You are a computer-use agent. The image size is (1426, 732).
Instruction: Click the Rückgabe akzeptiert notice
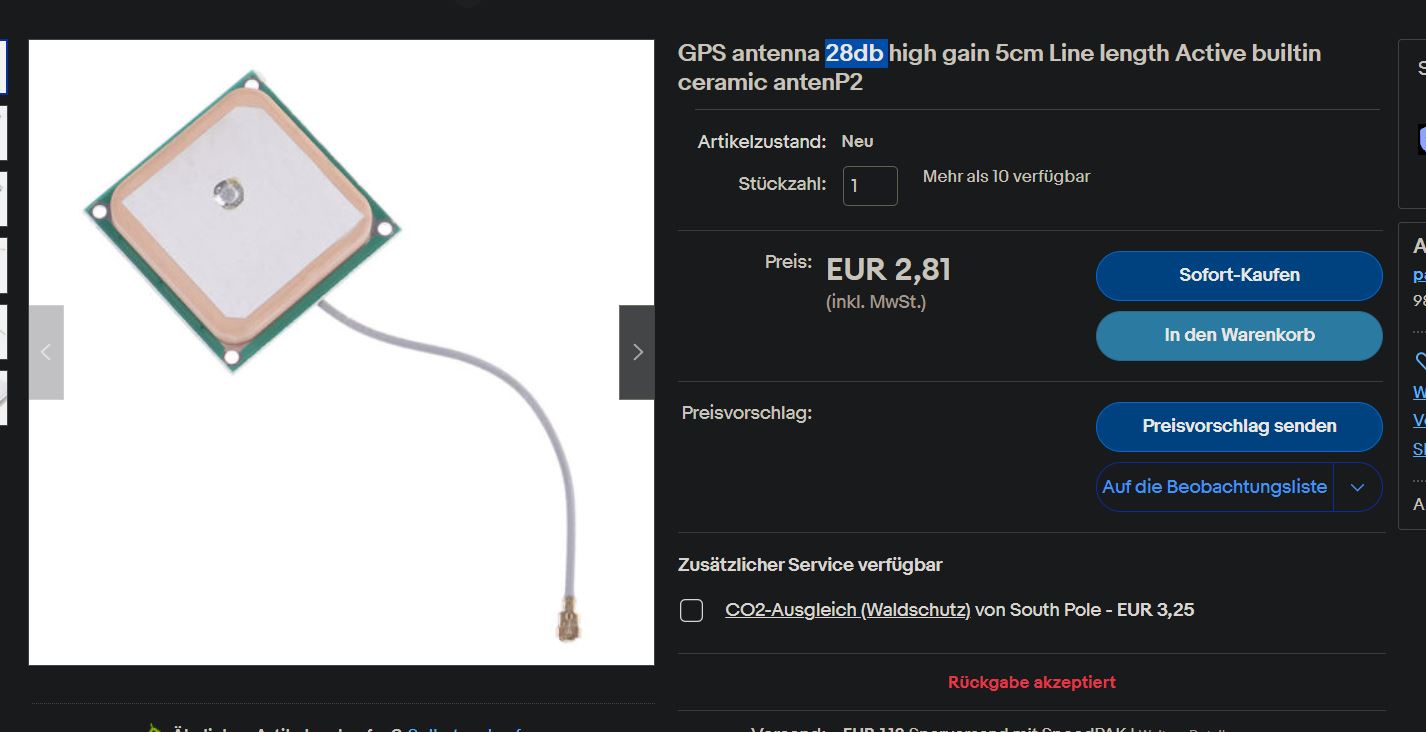coord(1032,682)
